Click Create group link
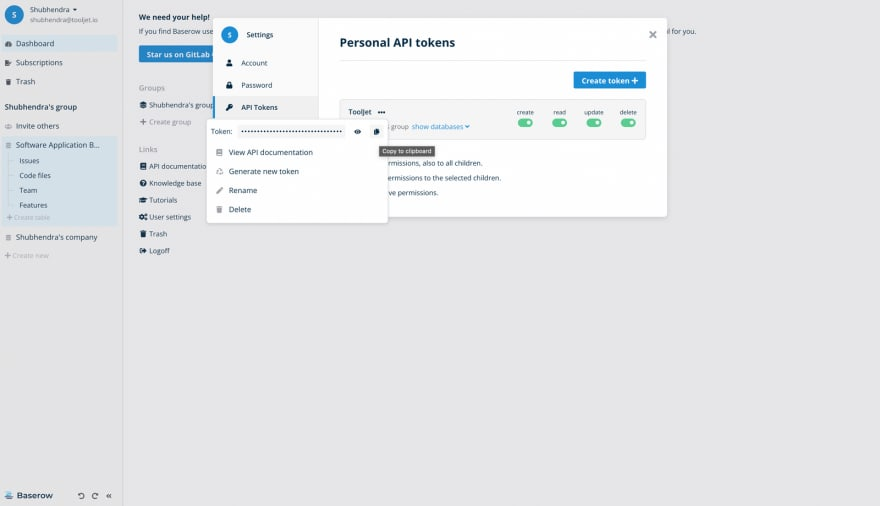880x506 pixels. tap(166, 122)
